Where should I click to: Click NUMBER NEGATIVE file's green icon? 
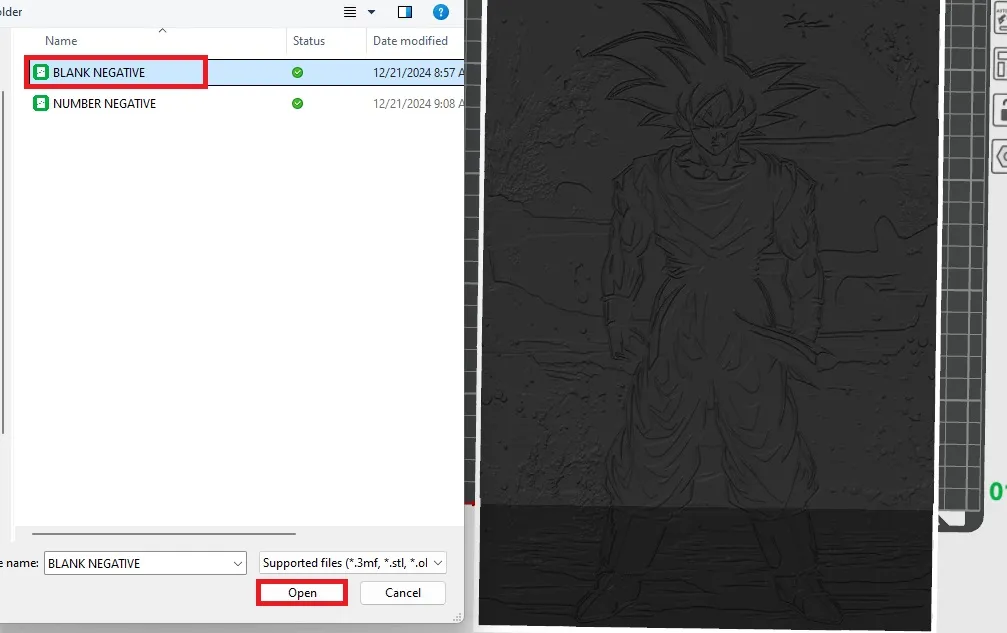[x=40, y=103]
